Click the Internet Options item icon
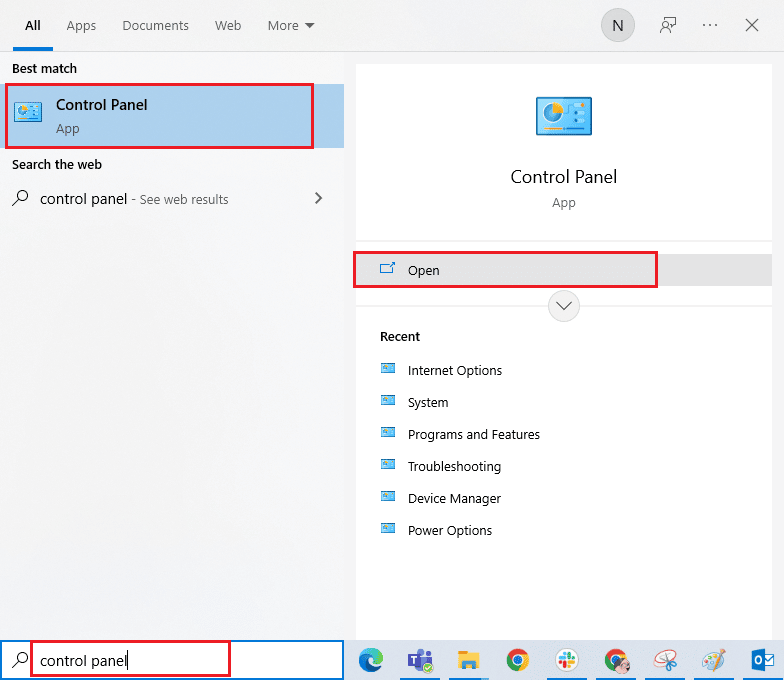 tap(388, 368)
